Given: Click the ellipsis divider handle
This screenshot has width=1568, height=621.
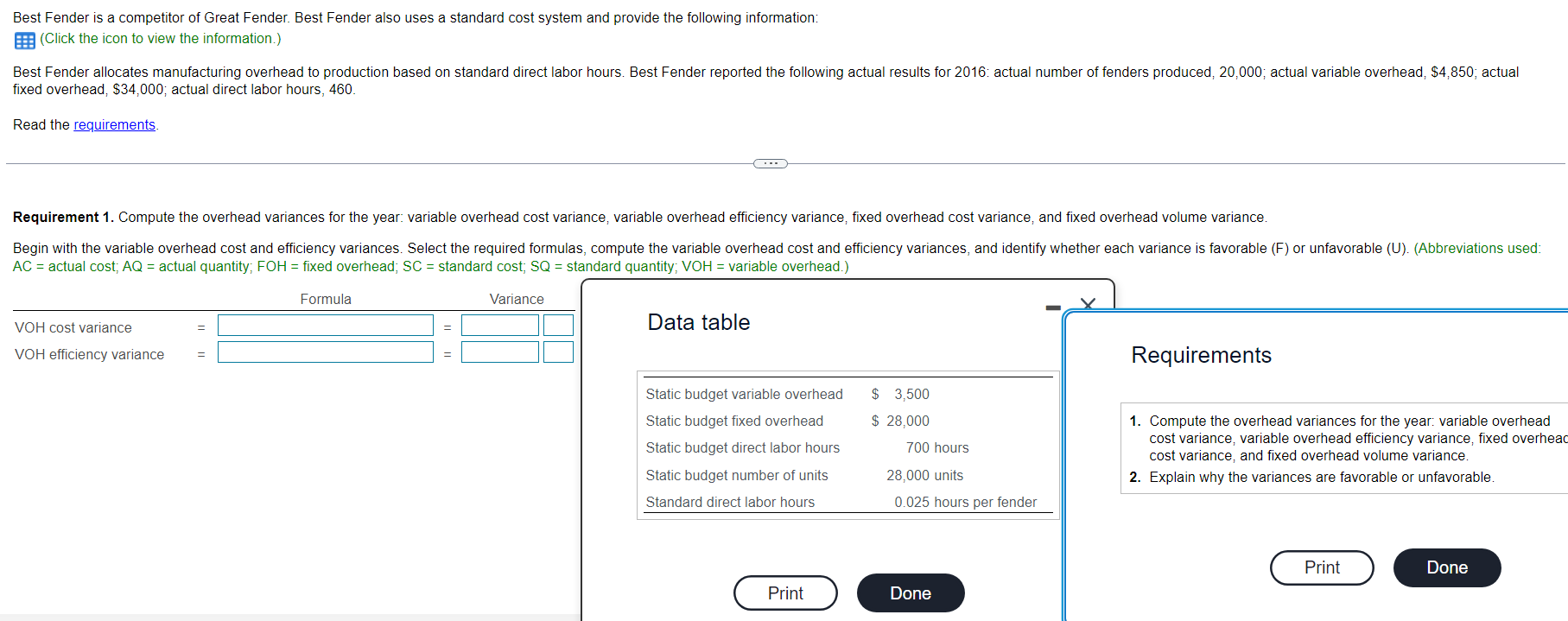Looking at the screenshot, I should [x=771, y=163].
